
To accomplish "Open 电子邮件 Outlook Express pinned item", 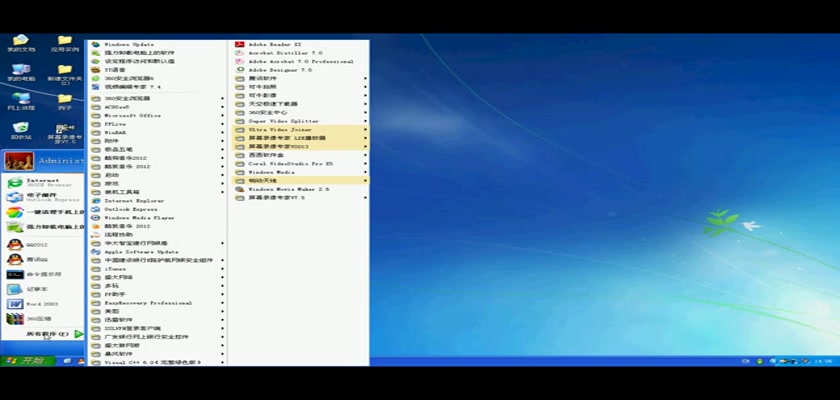I will (44, 197).
